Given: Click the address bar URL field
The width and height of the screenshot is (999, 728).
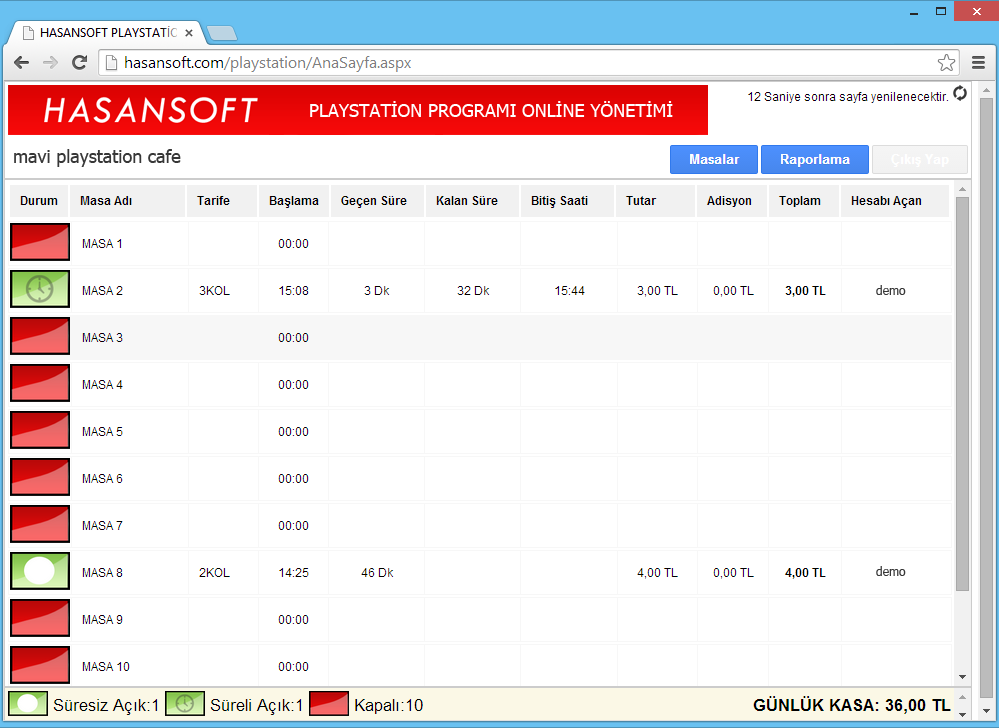Looking at the screenshot, I should point(520,63).
